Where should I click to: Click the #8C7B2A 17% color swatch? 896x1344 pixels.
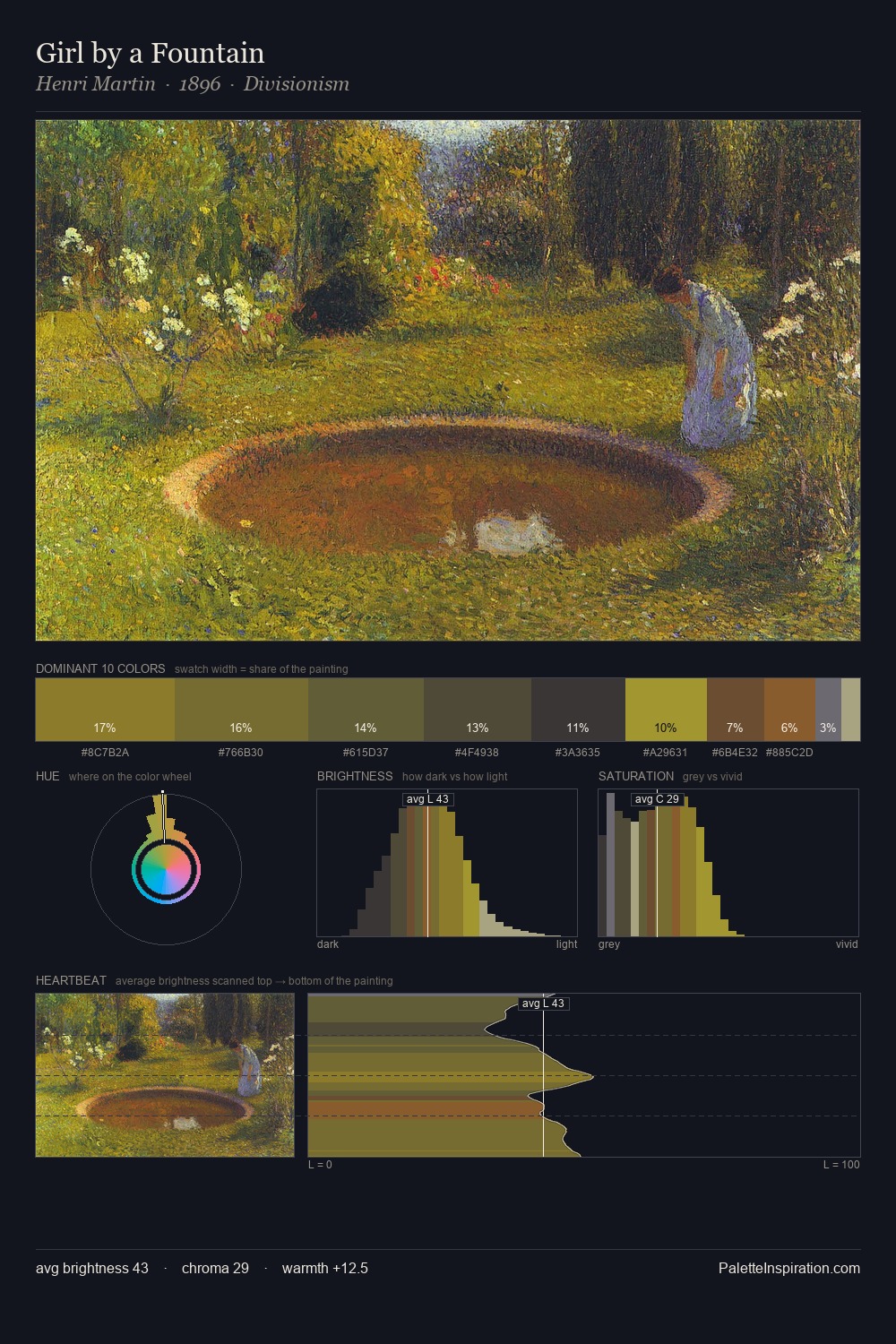coord(105,710)
